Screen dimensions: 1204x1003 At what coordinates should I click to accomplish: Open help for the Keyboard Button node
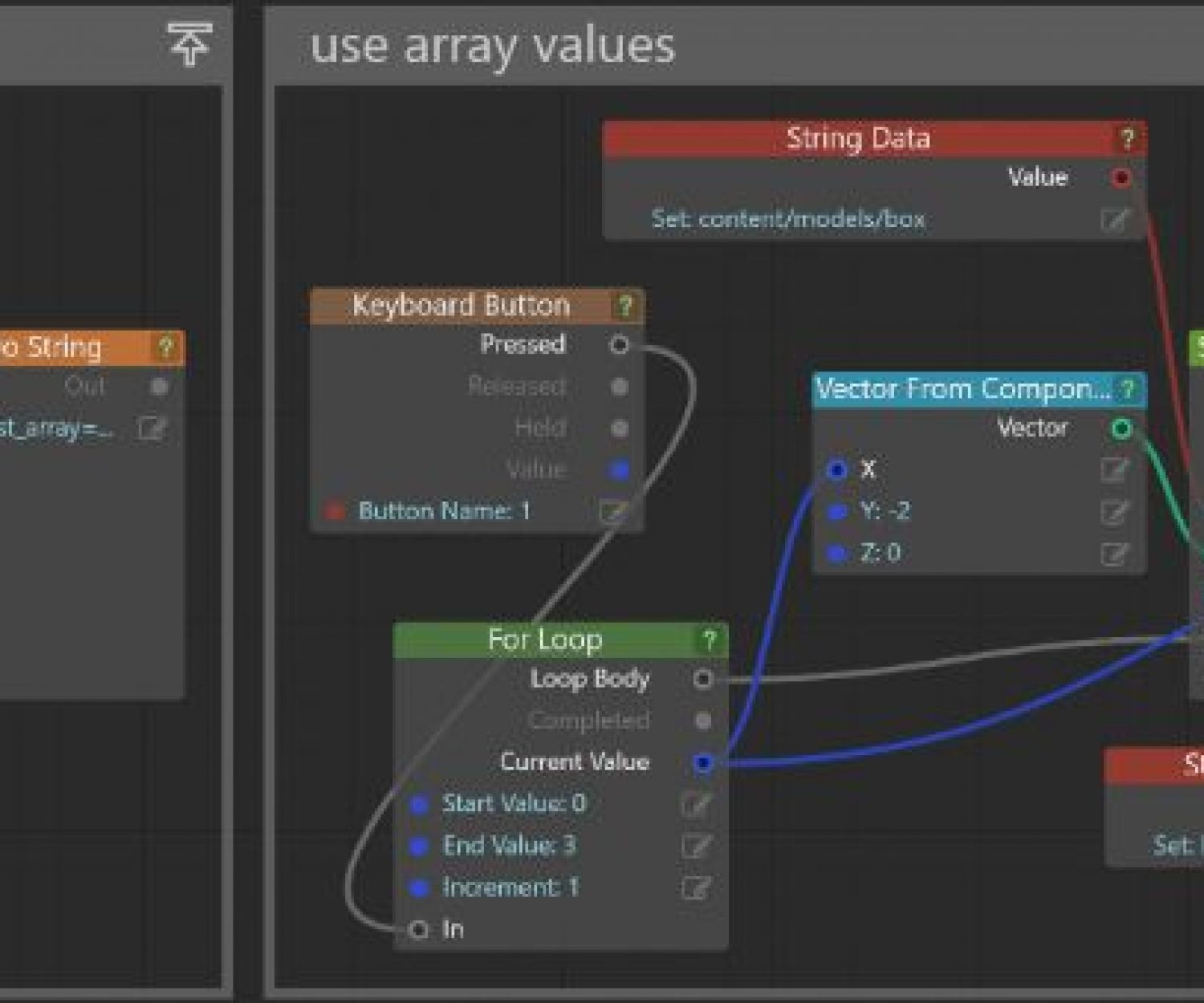point(624,305)
